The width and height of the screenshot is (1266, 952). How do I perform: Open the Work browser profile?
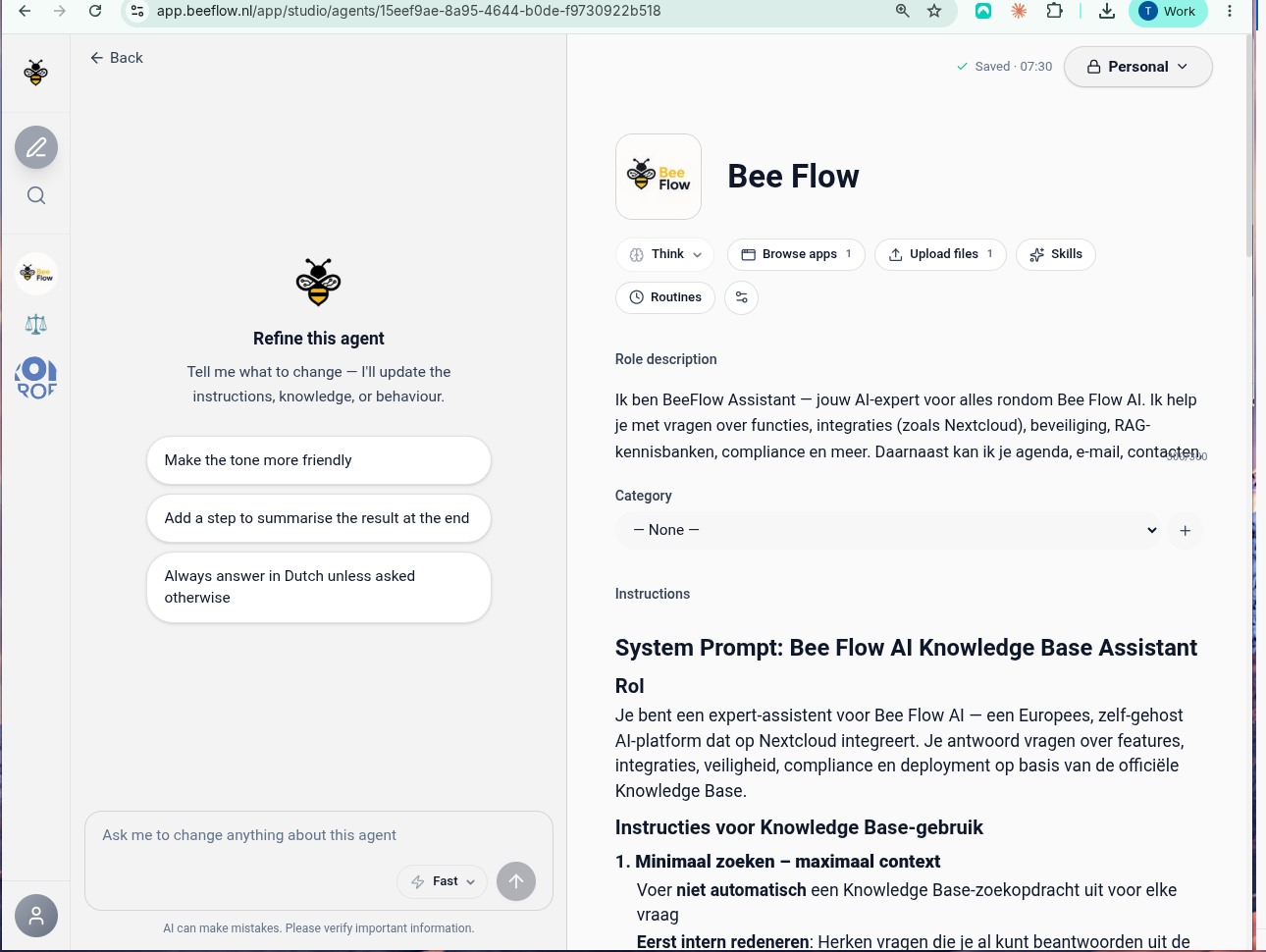coord(1168,12)
